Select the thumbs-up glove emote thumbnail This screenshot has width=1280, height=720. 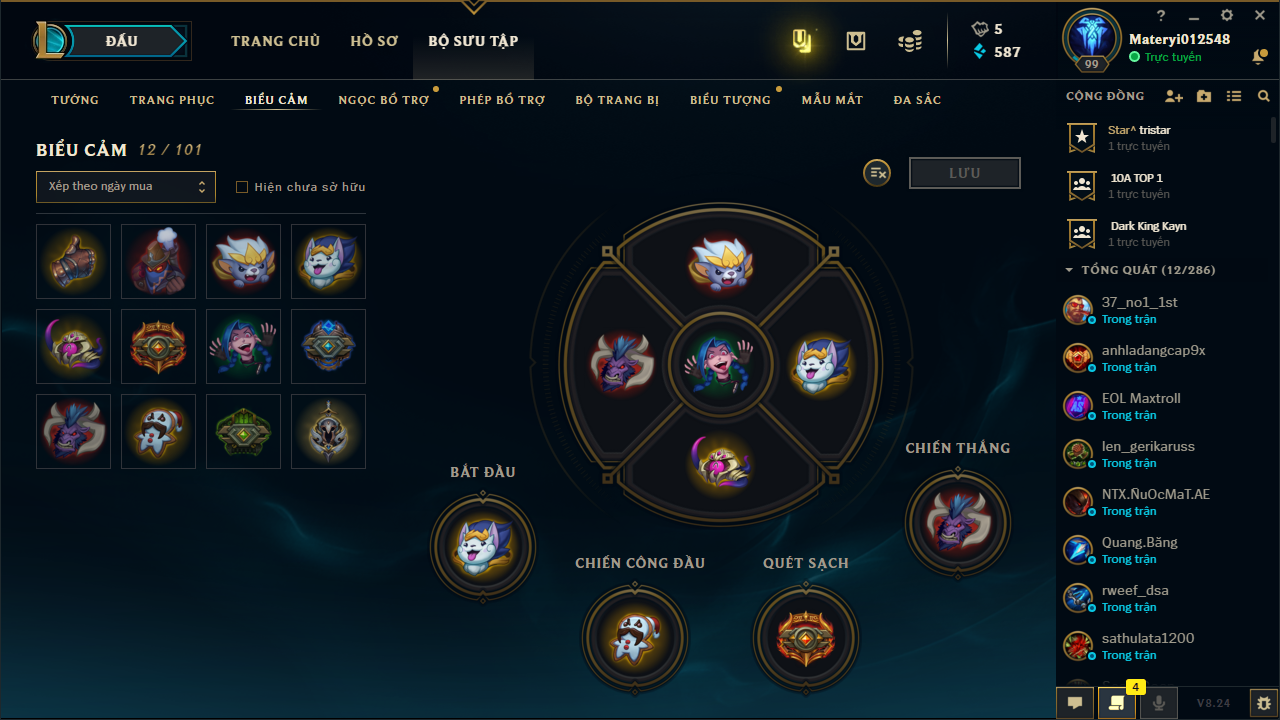pyautogui.click(x=73, y=261)
